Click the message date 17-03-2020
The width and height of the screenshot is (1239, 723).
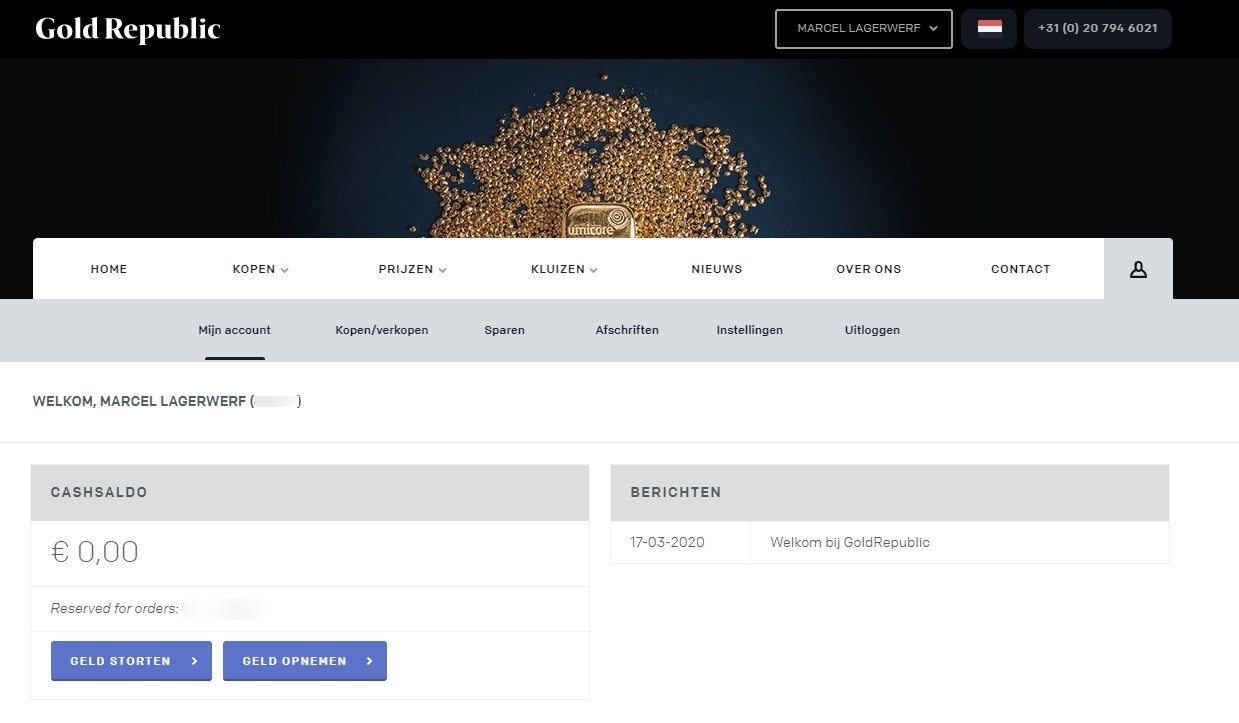click(x=667, y=543)
